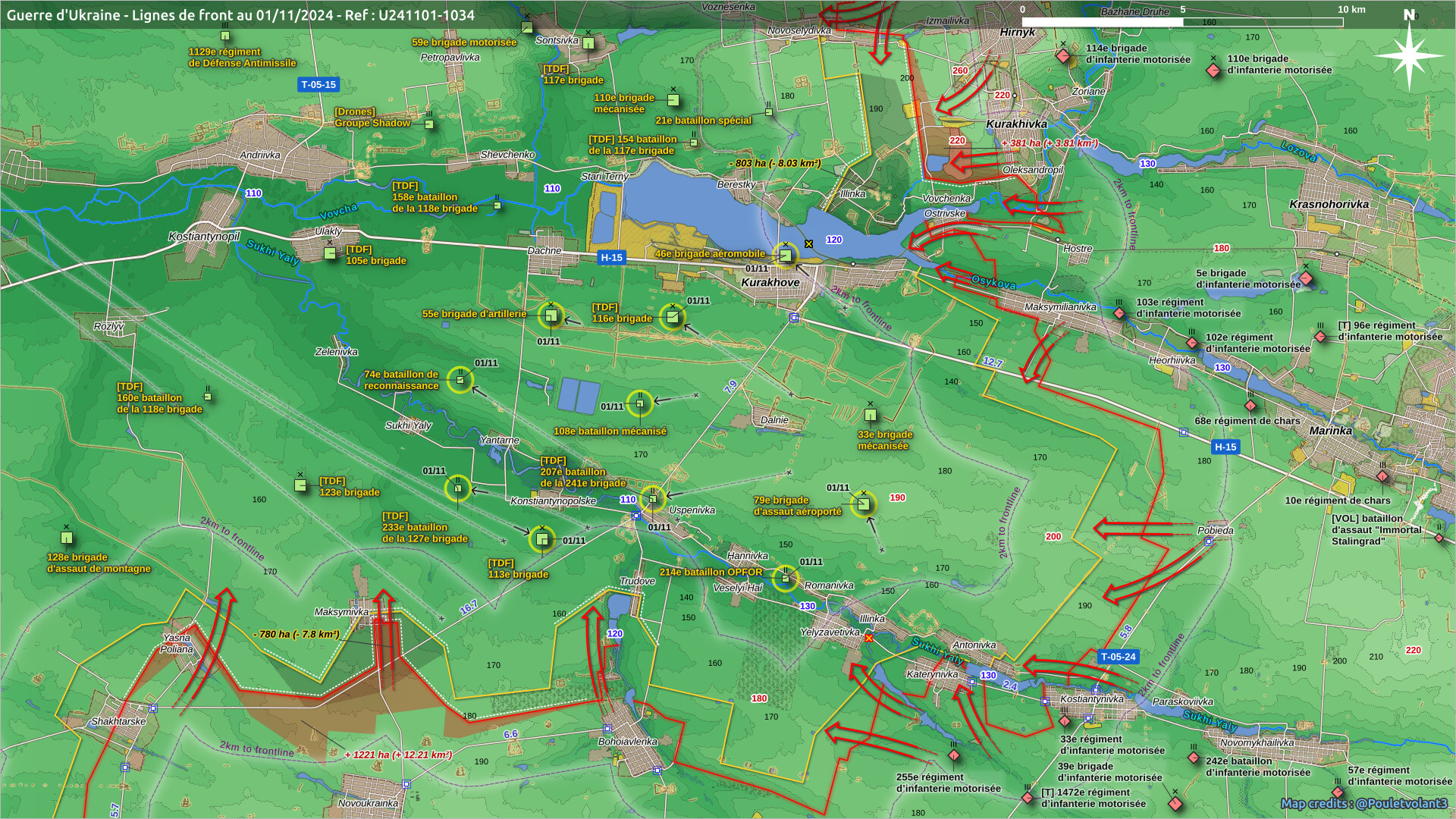Click the 214e bataillon OPFOR circled icon
The width and height of the screenshot is (1456, 819).
coord(786,579)
